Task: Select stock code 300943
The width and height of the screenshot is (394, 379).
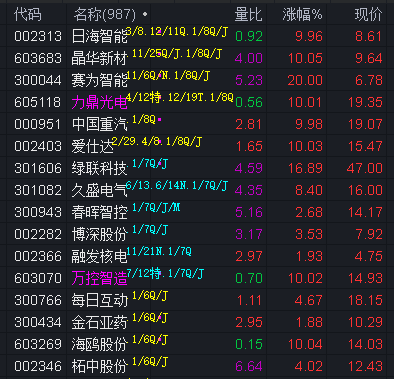Action: click(38, 212)
